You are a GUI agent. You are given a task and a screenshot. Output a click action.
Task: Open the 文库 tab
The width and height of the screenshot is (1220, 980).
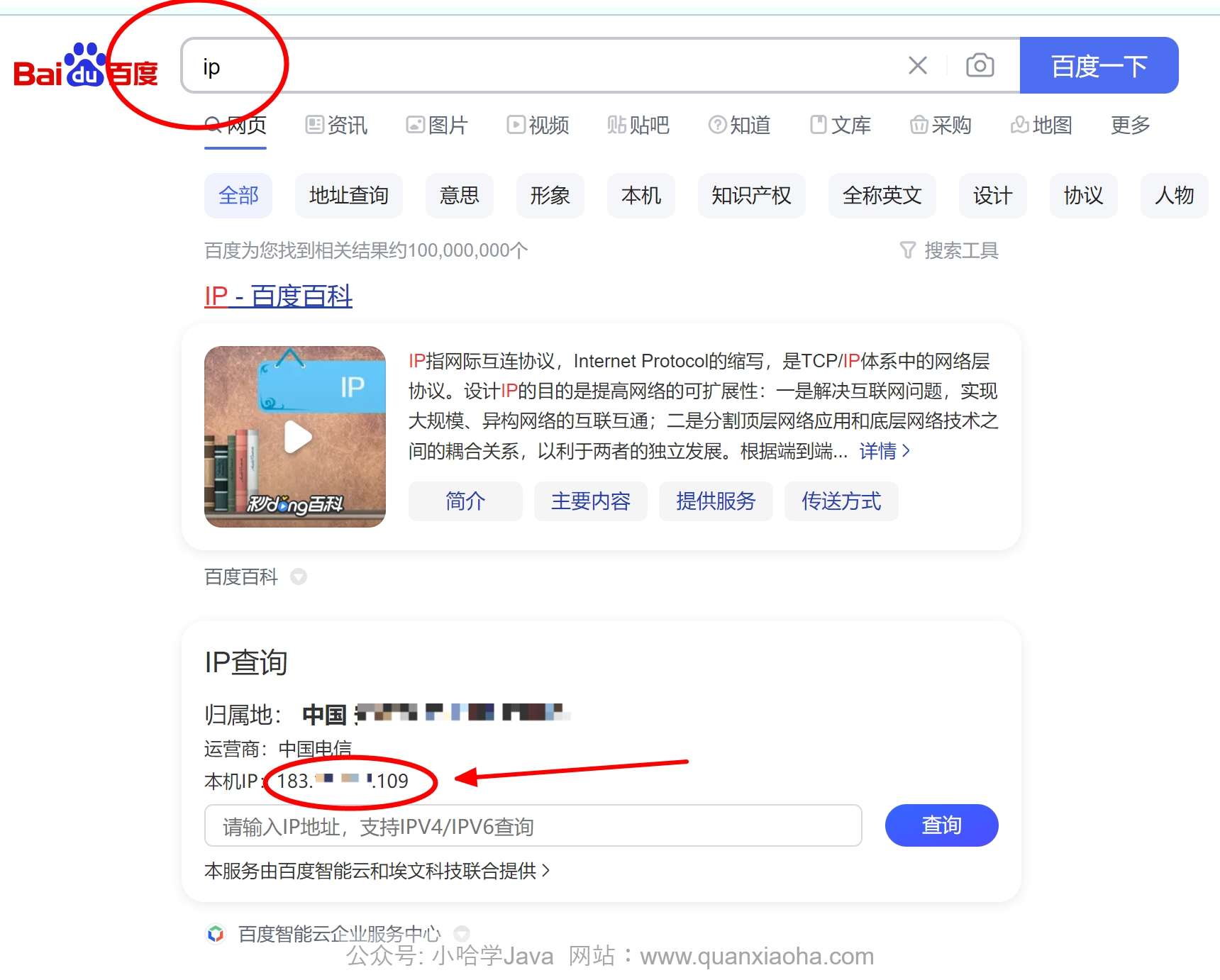coord(841,126)
